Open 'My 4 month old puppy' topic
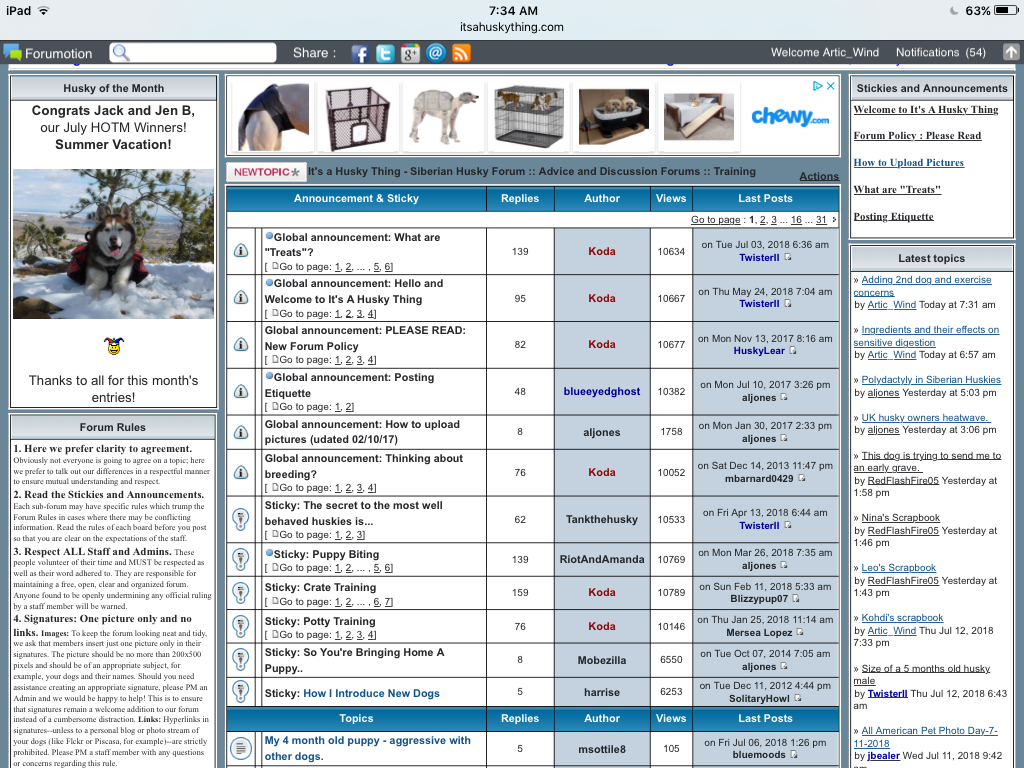 (368, 748)
